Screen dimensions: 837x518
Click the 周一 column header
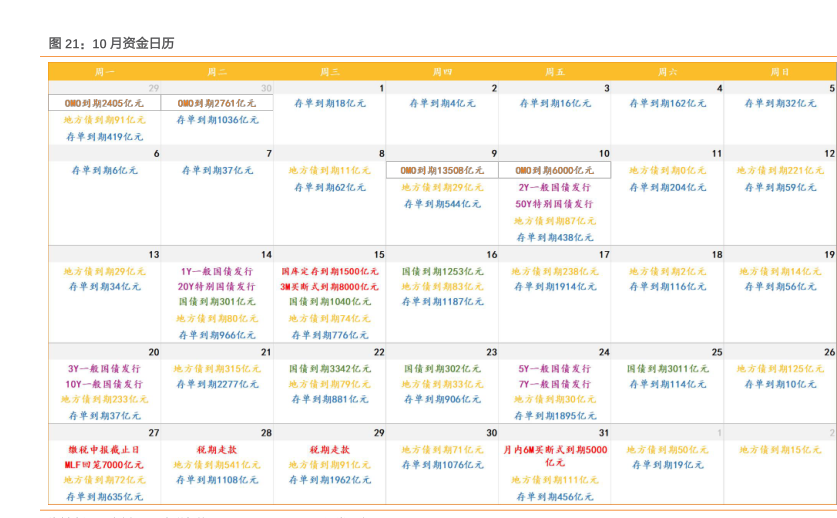pos(105,72)
